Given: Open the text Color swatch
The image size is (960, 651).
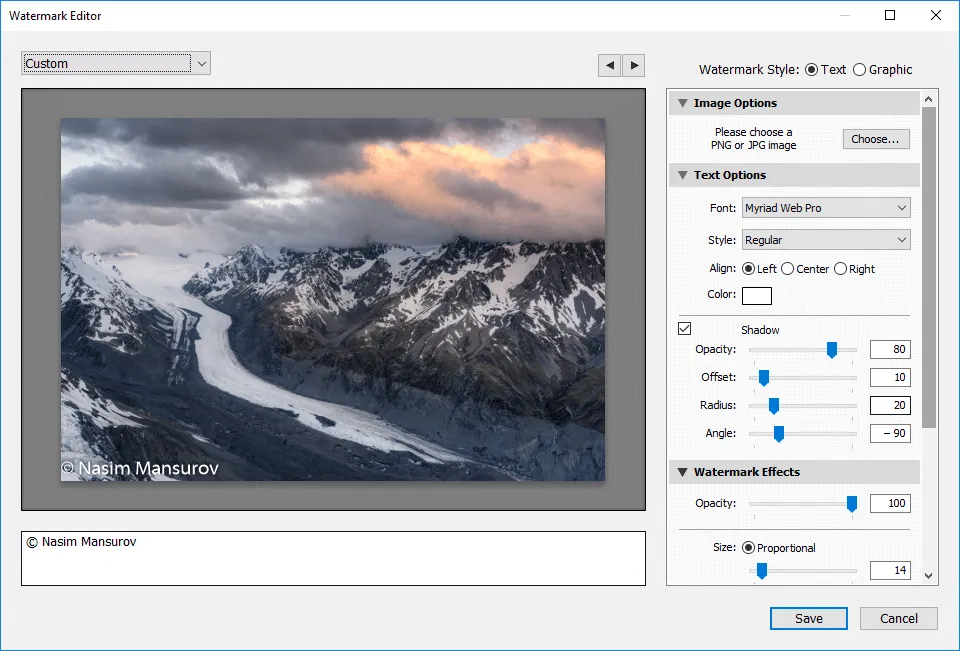Looking at the screenshot, I should coord(757,295).
